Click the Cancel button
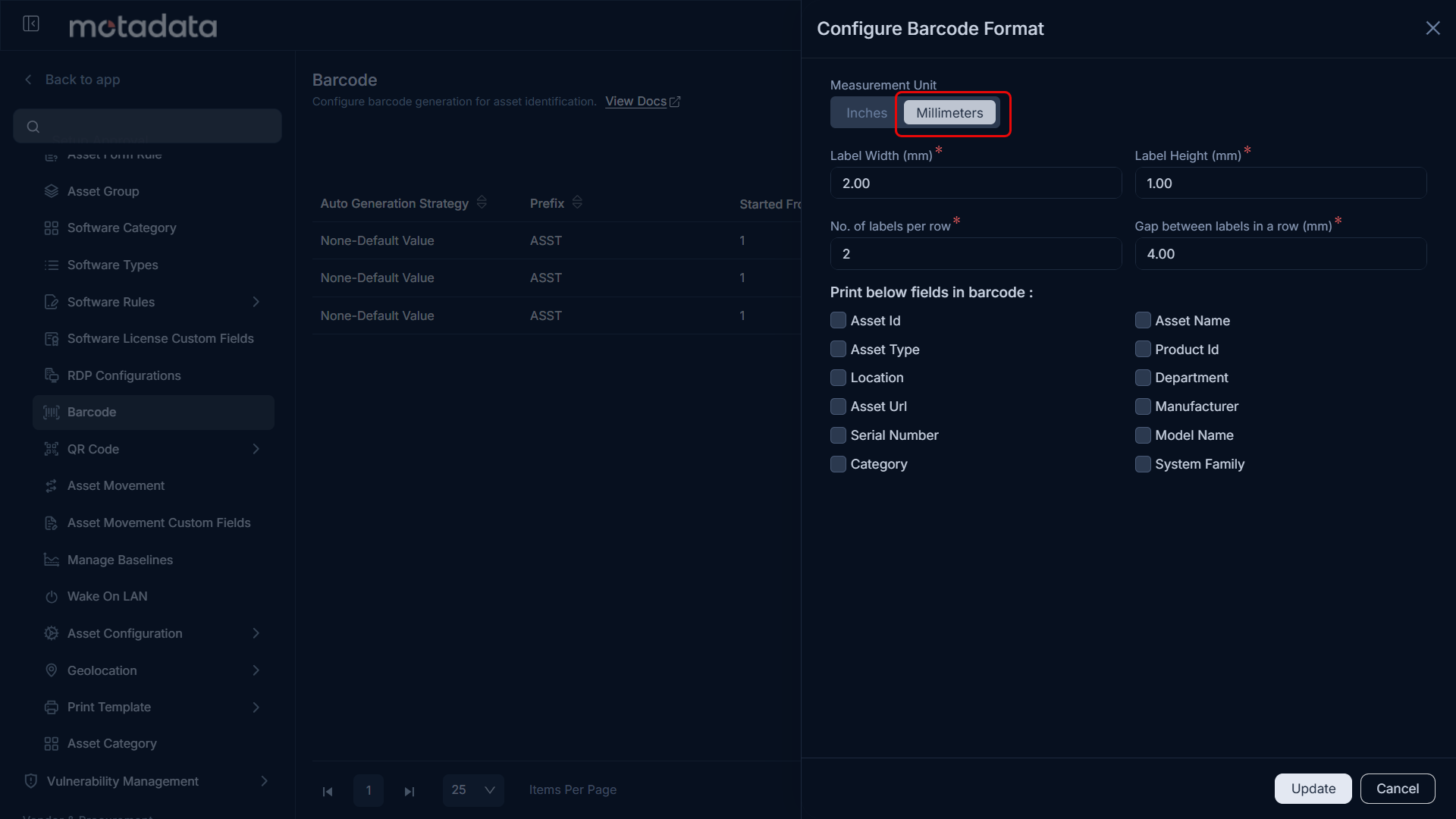Image resolution: width=1456 pixels, height=819 pixels. [x=1397, y=789]
